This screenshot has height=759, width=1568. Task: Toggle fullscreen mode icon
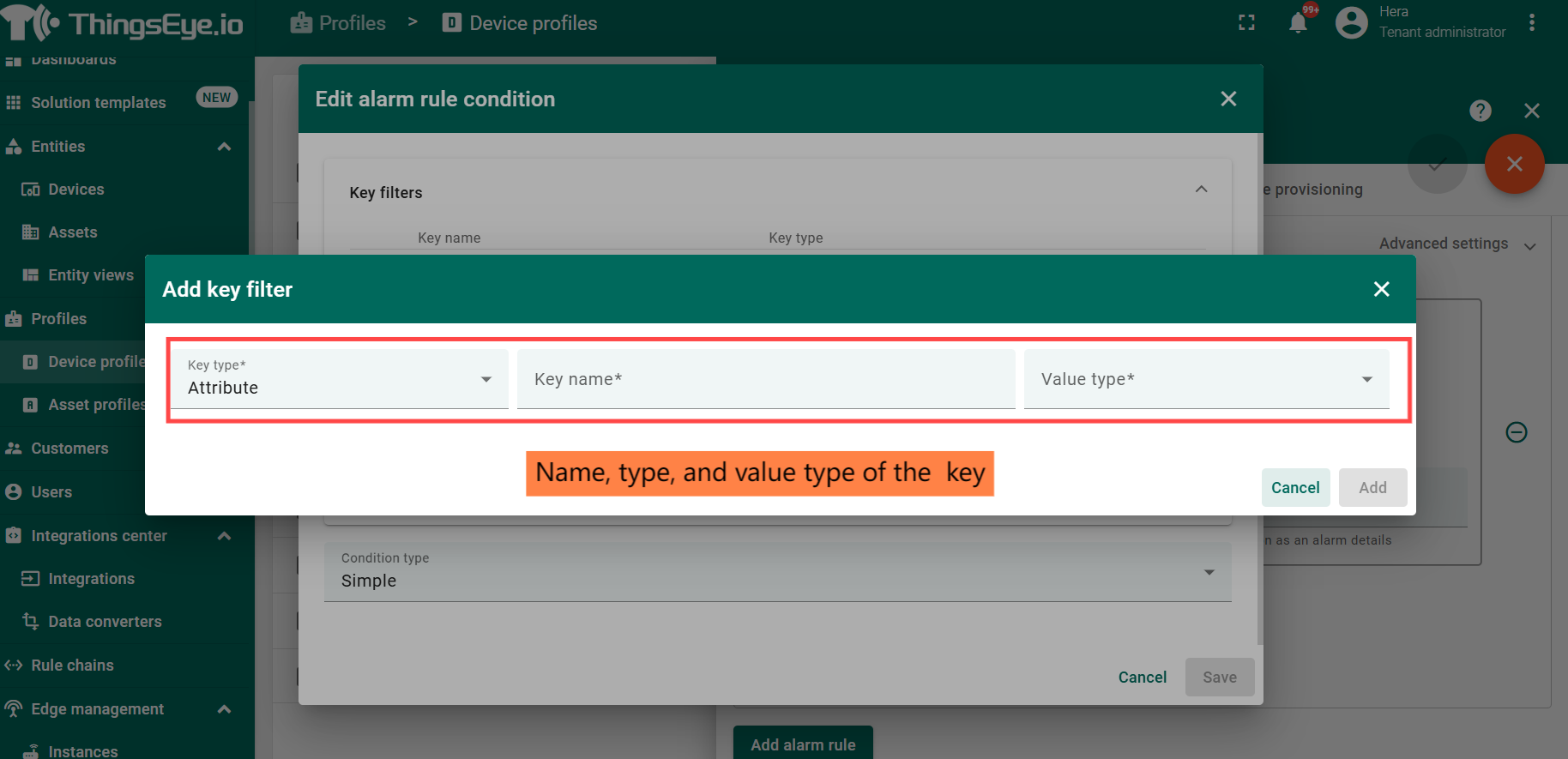tap(1246, 23)
